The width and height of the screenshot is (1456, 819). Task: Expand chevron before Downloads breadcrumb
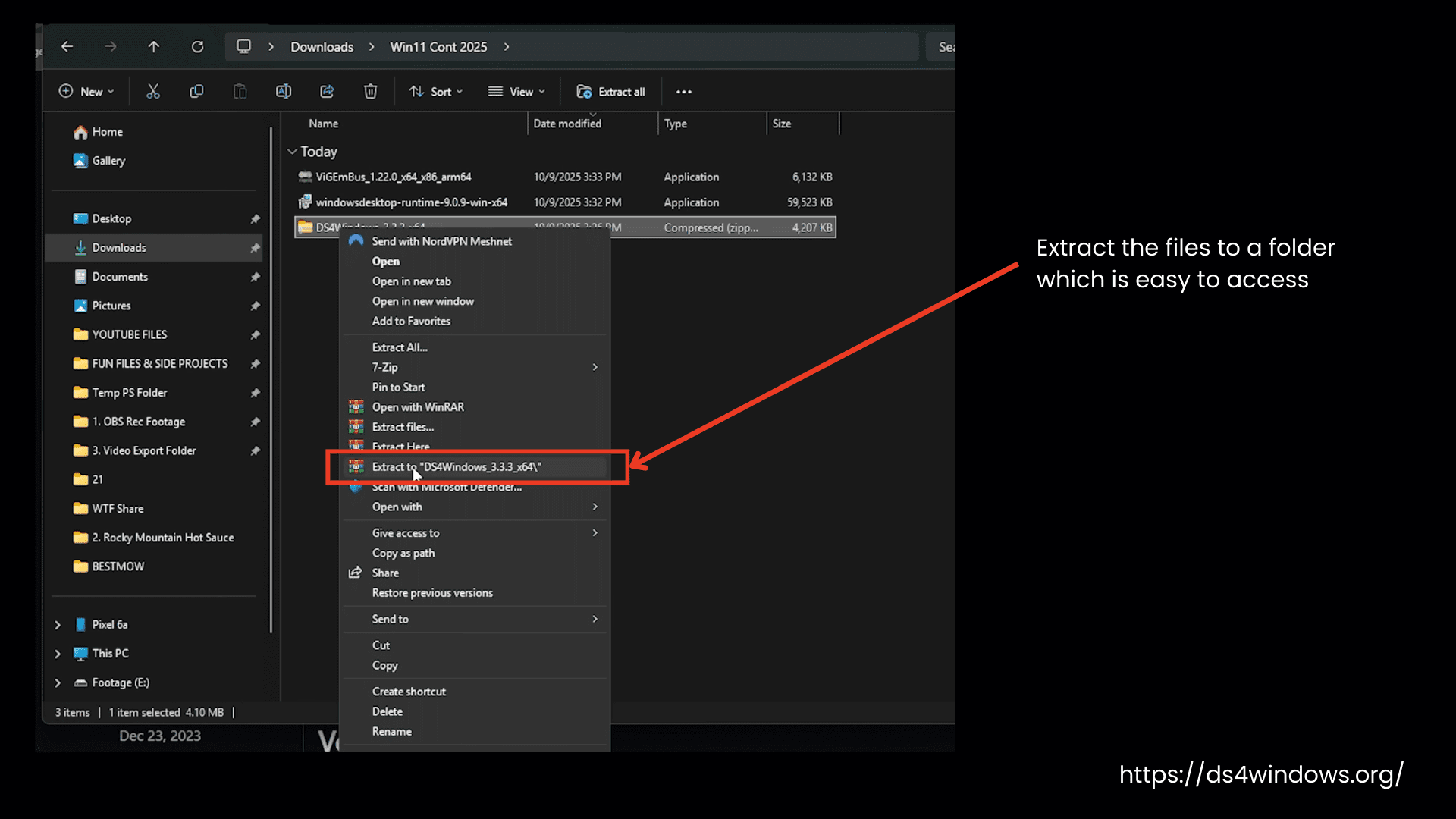(271, 47)
